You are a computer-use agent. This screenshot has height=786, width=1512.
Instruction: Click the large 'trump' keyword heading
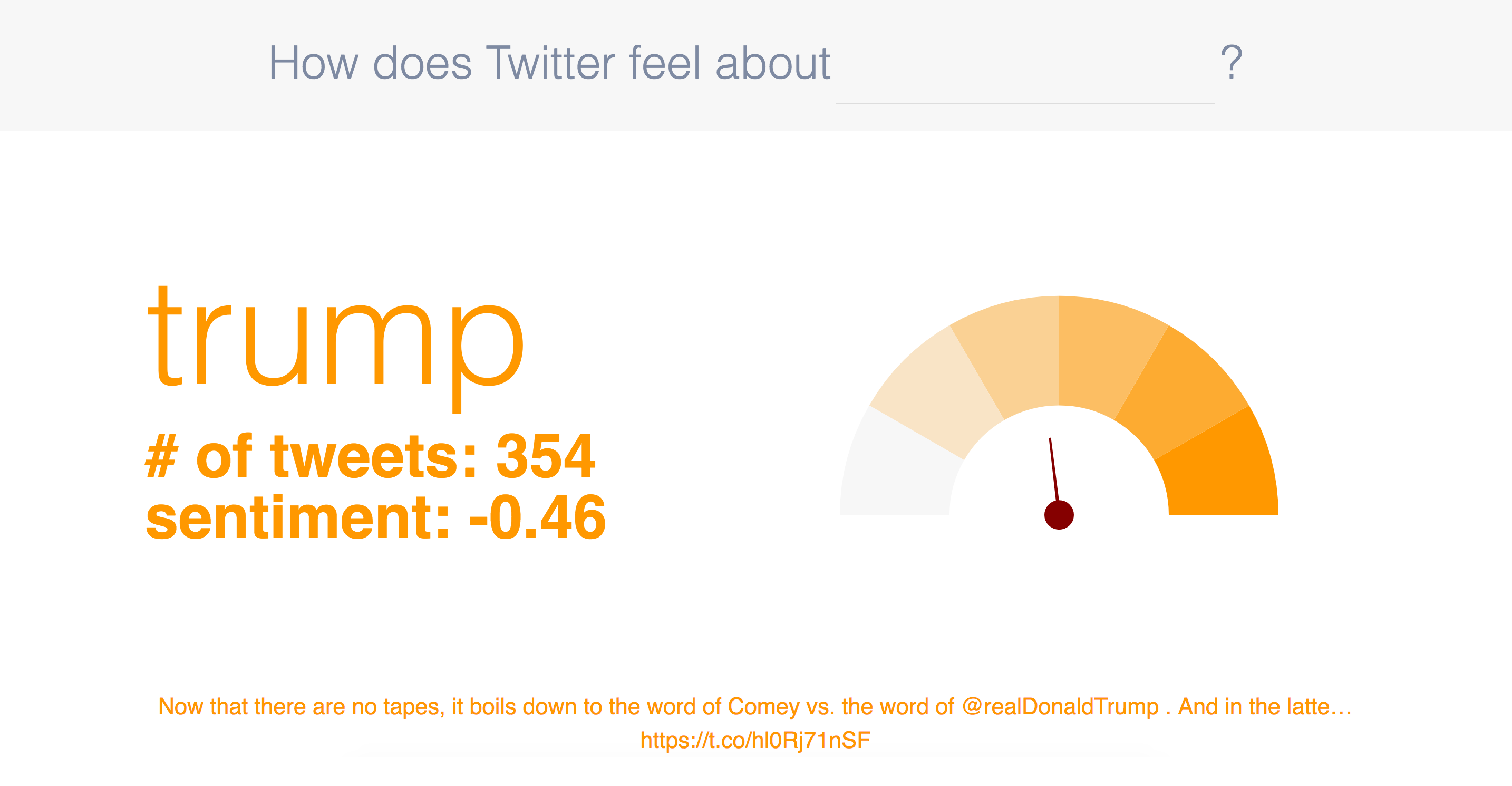click(335, 347)
